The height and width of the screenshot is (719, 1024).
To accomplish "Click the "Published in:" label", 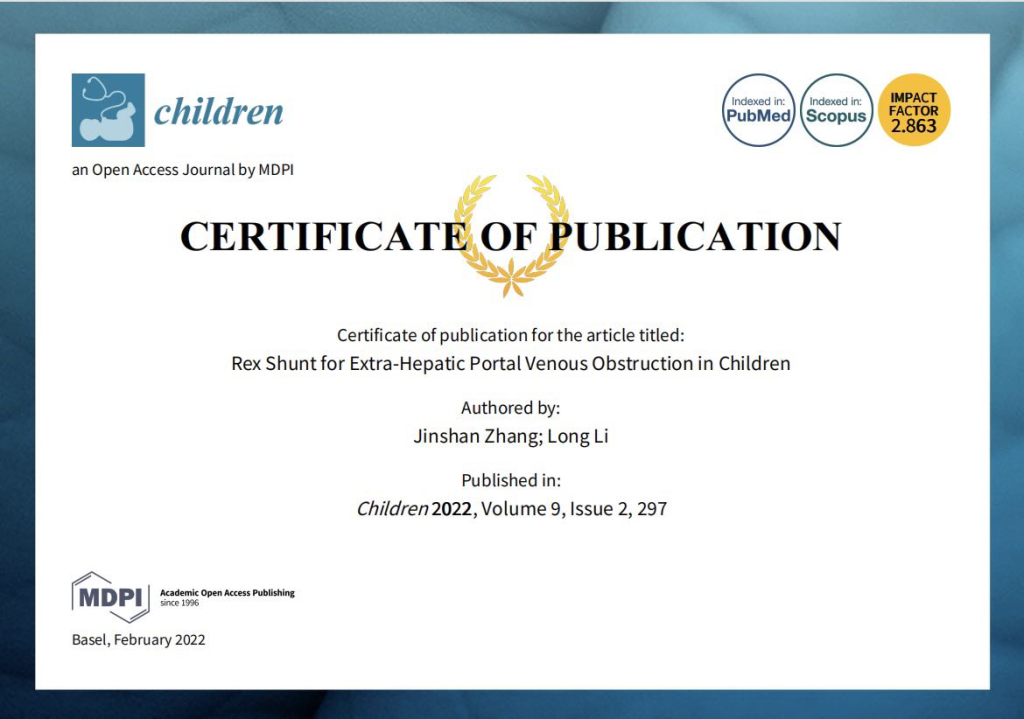I will click(511, 480).
